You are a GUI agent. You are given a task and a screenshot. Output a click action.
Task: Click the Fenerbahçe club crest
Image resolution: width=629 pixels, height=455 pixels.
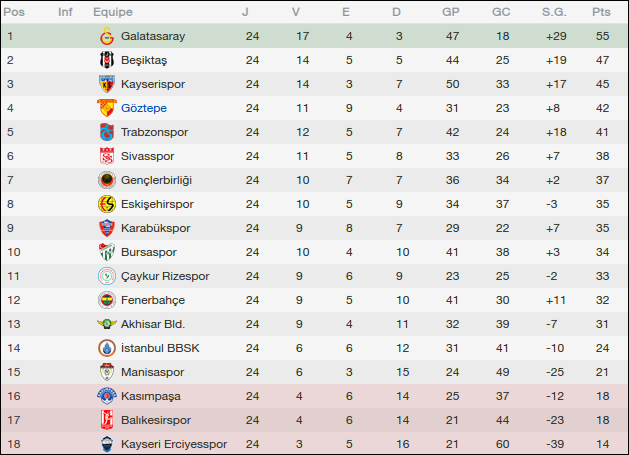pos(106,300)
